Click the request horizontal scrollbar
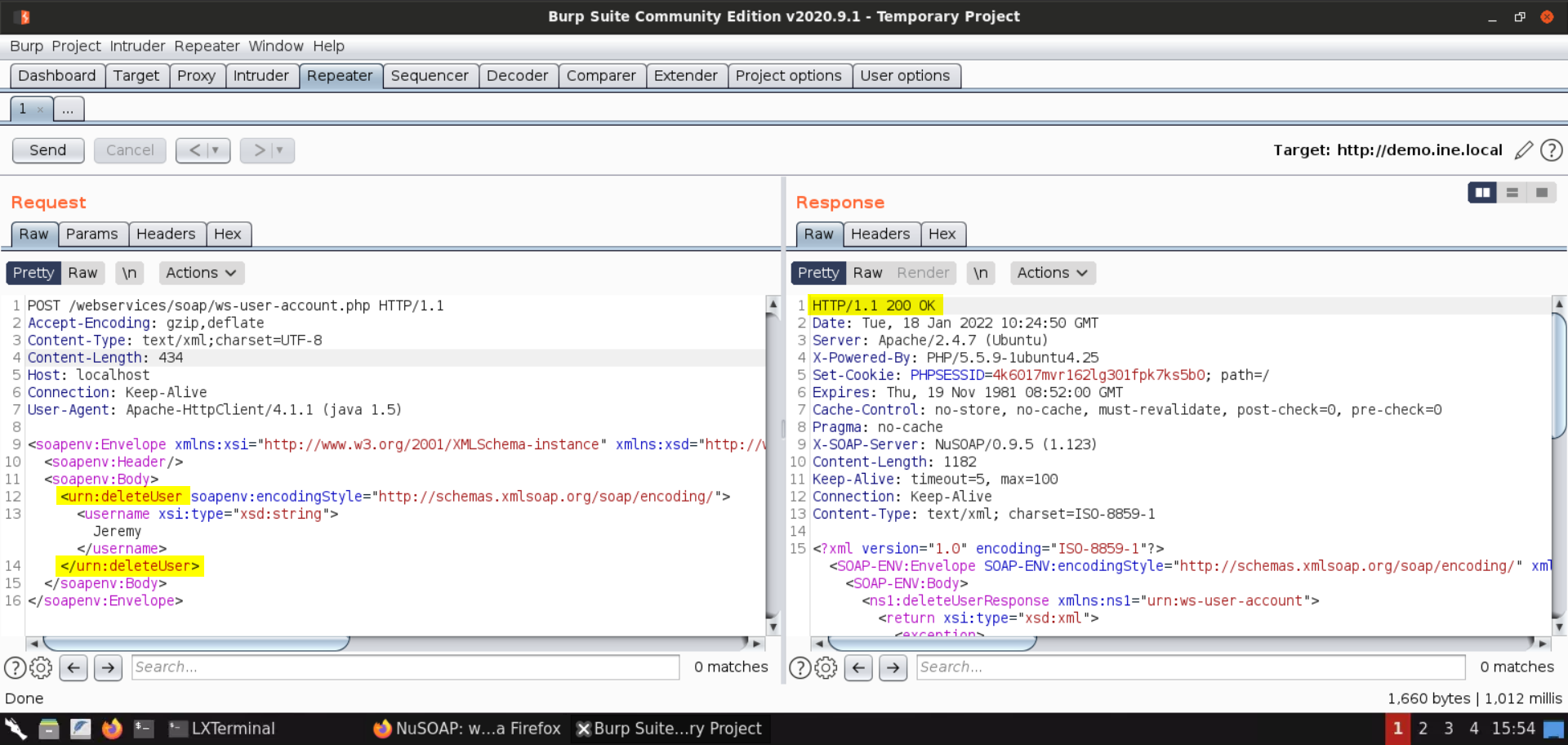The width and height of the screenshot is (1568, 745). (196, 644)
